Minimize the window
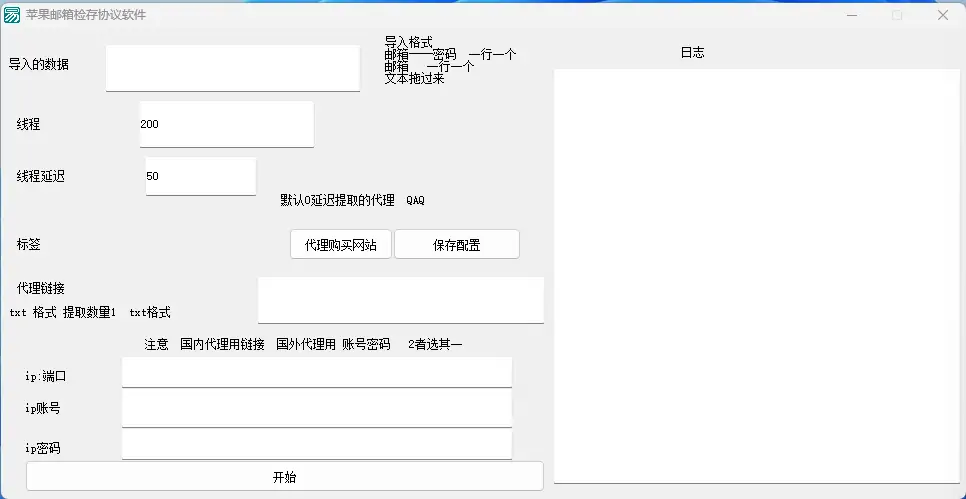This screenshot has height=499, width=966. point(852,15)
